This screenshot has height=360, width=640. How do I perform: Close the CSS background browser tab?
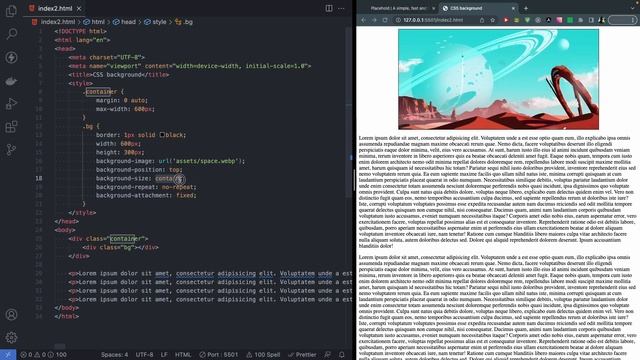513,8
